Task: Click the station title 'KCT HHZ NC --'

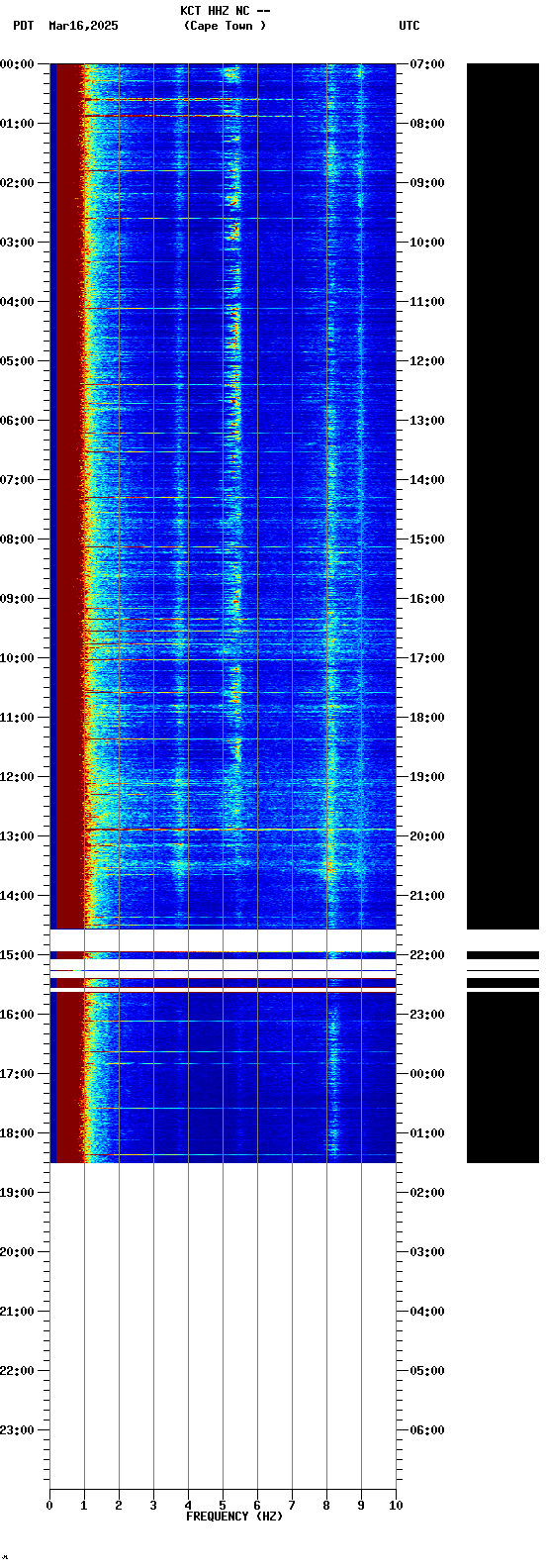Action: click(225, 11)
